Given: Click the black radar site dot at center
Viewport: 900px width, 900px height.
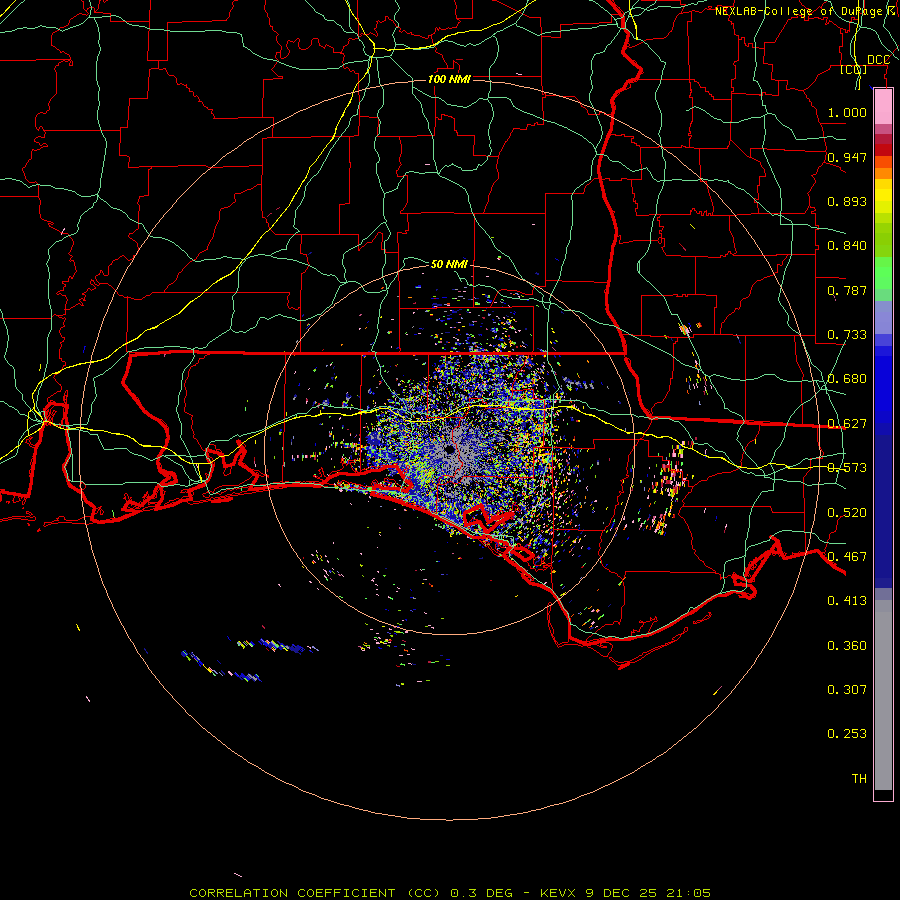Looking at the screenshot, I should (450, 450).
